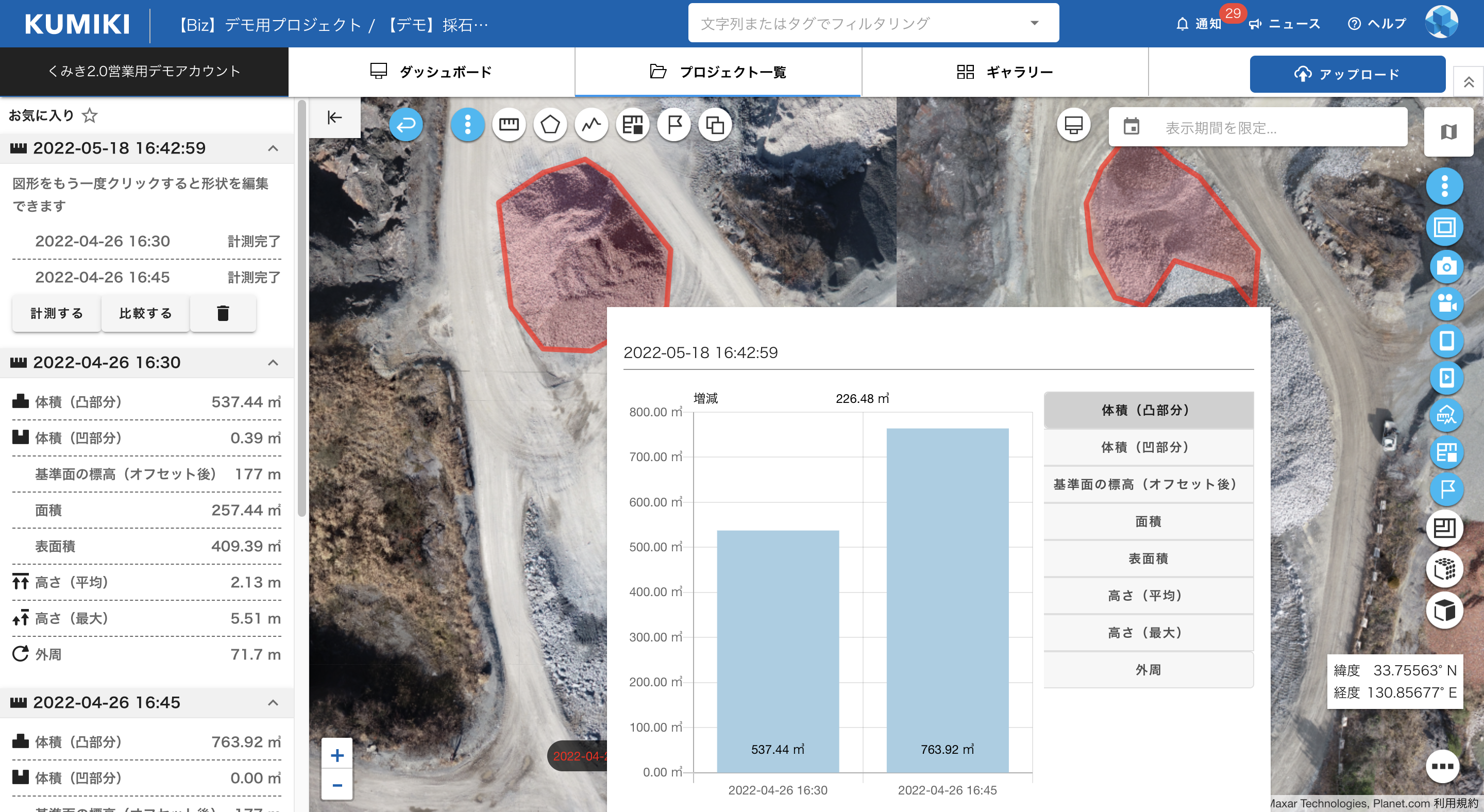Open the map layers icon

tap(1448, 132)
